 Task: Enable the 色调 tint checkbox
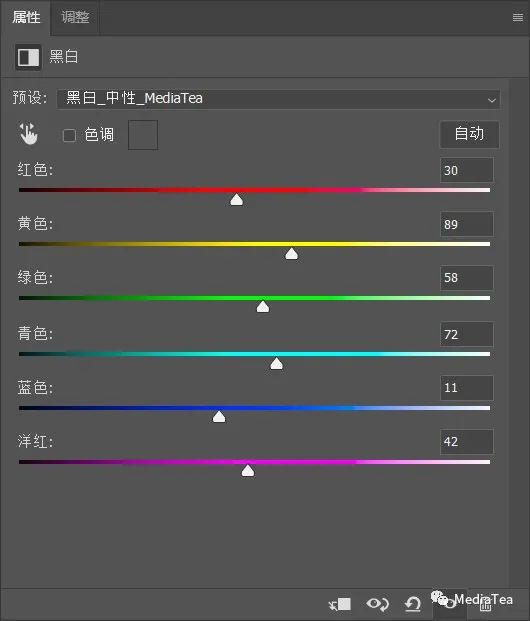tap(69, 135)
